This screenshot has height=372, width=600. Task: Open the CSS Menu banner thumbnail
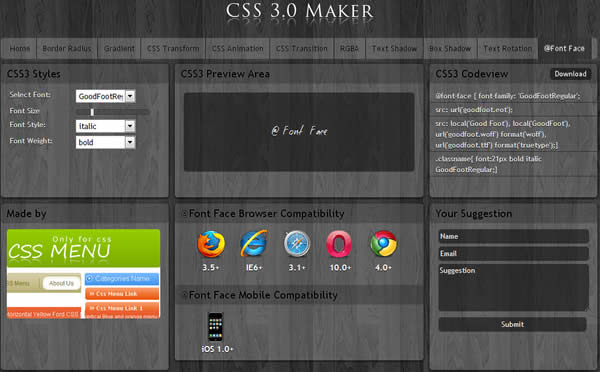83,274
